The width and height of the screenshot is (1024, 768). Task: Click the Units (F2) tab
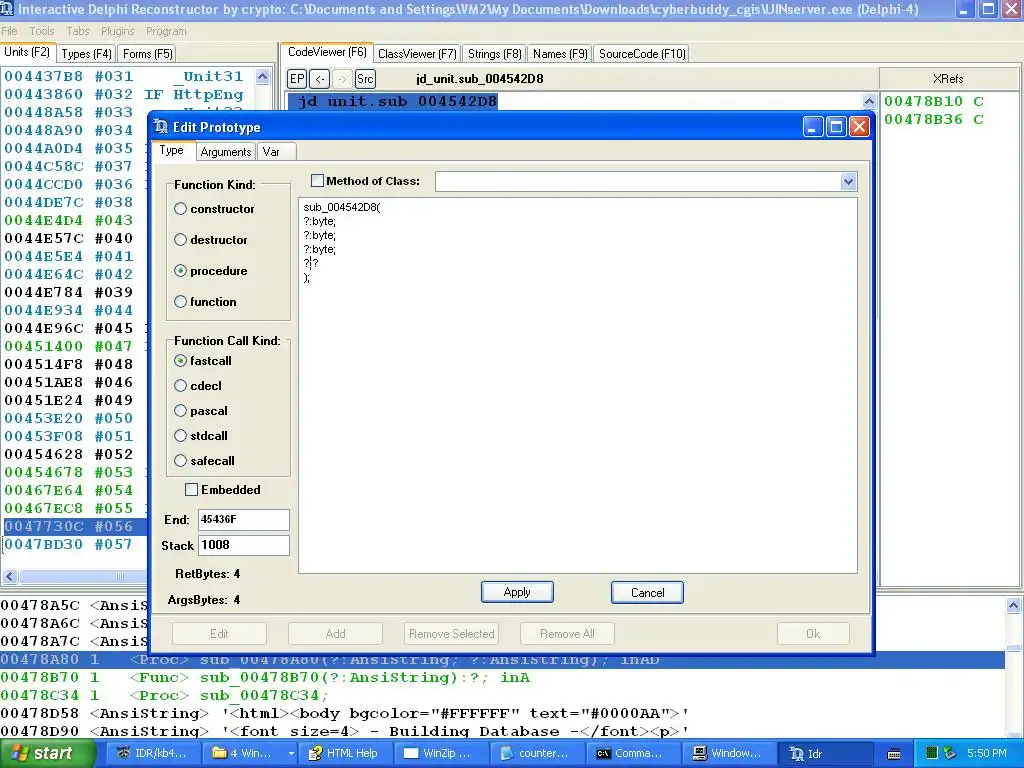point(27,52)
